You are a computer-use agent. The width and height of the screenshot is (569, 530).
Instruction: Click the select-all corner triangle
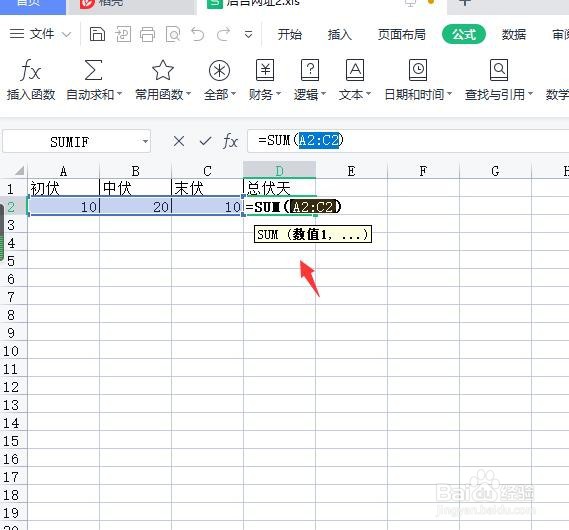point(19,170)
